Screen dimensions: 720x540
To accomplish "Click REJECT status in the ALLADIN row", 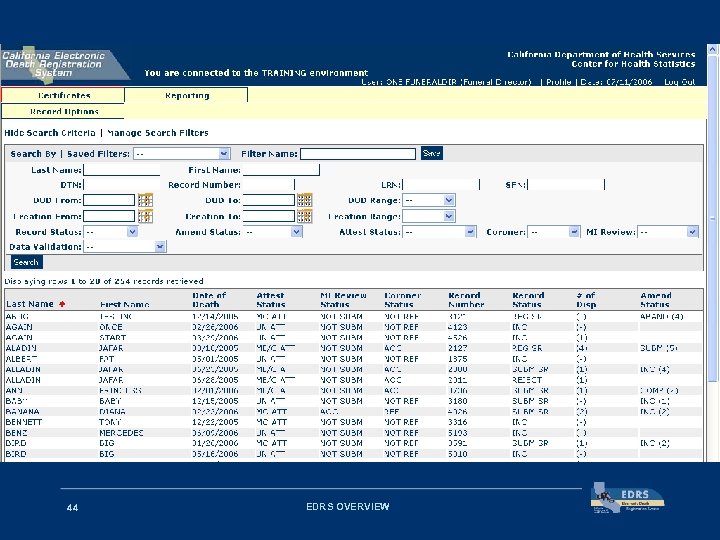I will (527, 380).
